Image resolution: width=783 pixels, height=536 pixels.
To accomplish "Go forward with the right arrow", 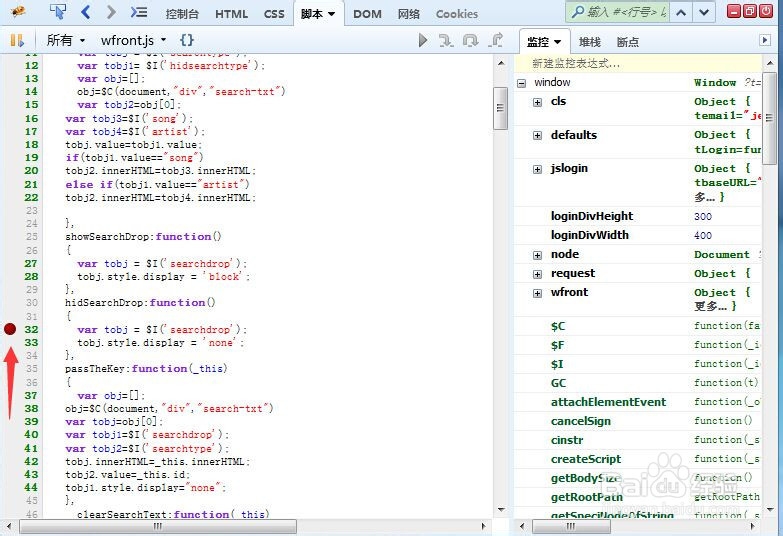I will pyautogui.click(x=111, y=11).
